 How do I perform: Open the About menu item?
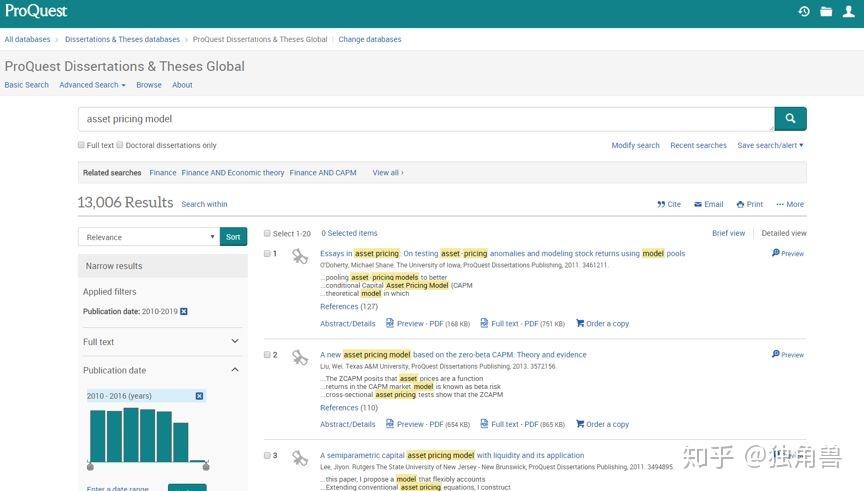point(182,85)
